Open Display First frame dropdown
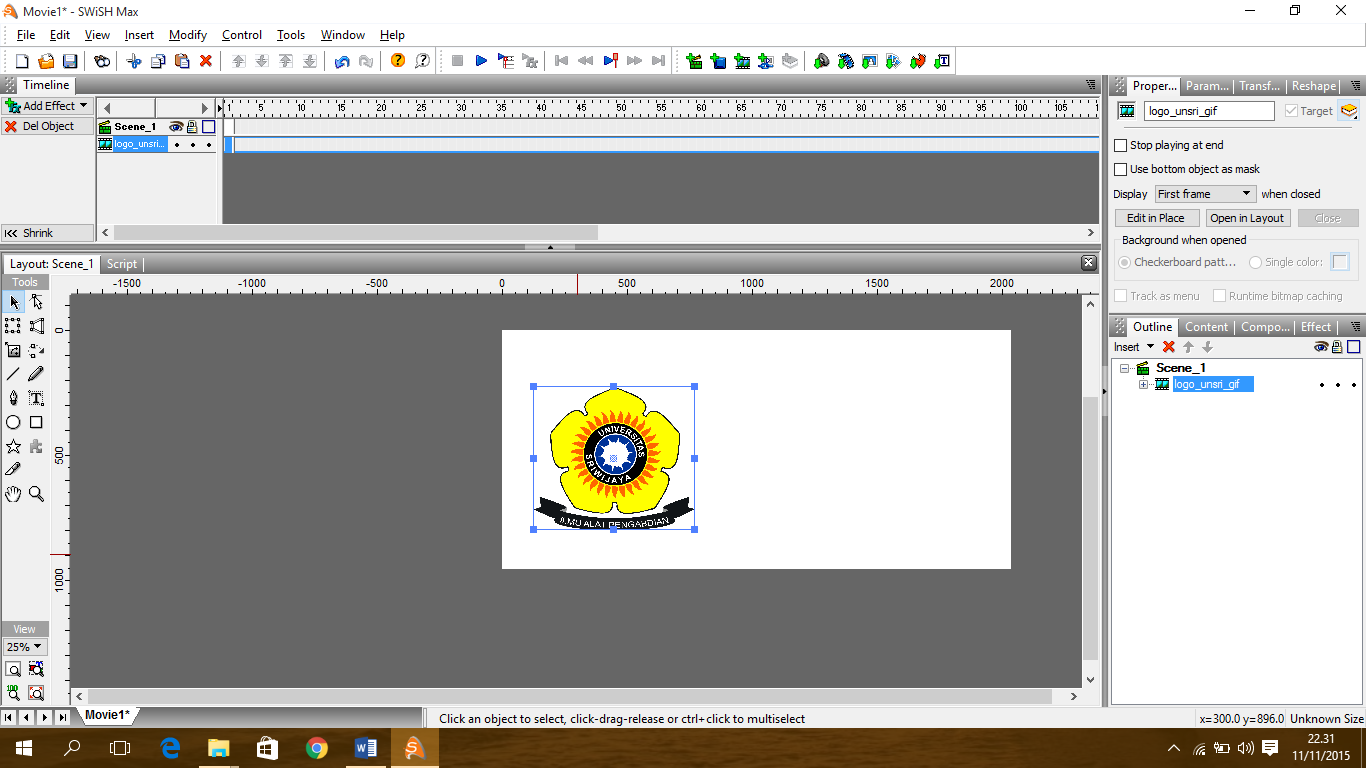The height and width of the screenshot is (768, 1366). click(1205, 194)
